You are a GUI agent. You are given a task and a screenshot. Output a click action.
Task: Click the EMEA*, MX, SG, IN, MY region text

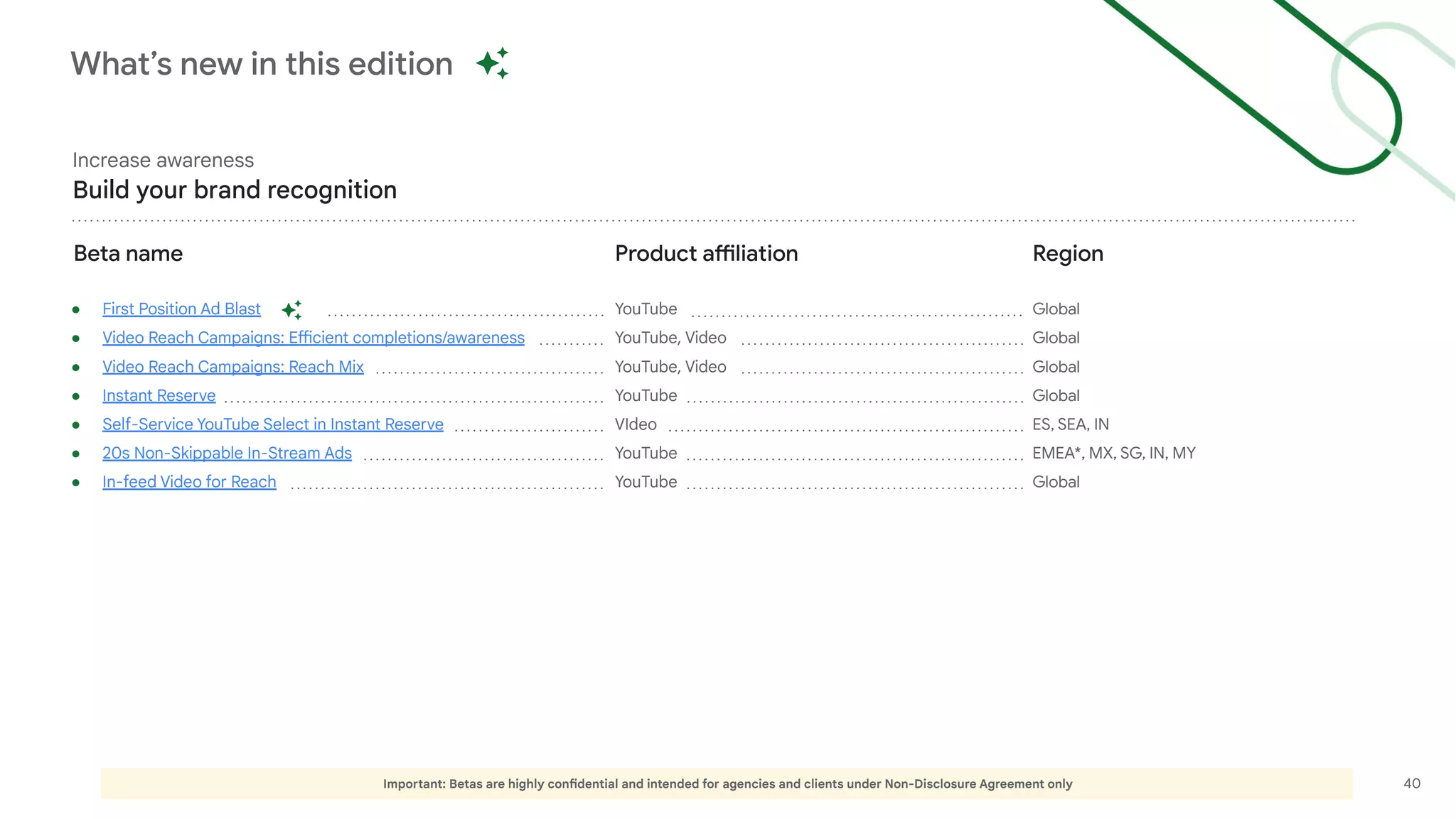tap(1113, 454)
